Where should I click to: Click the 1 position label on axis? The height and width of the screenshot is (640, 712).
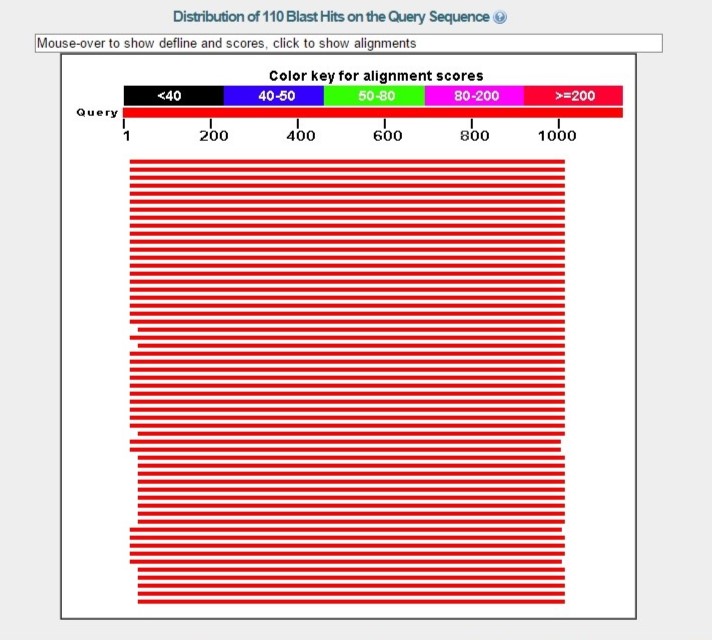pos(125,136)
